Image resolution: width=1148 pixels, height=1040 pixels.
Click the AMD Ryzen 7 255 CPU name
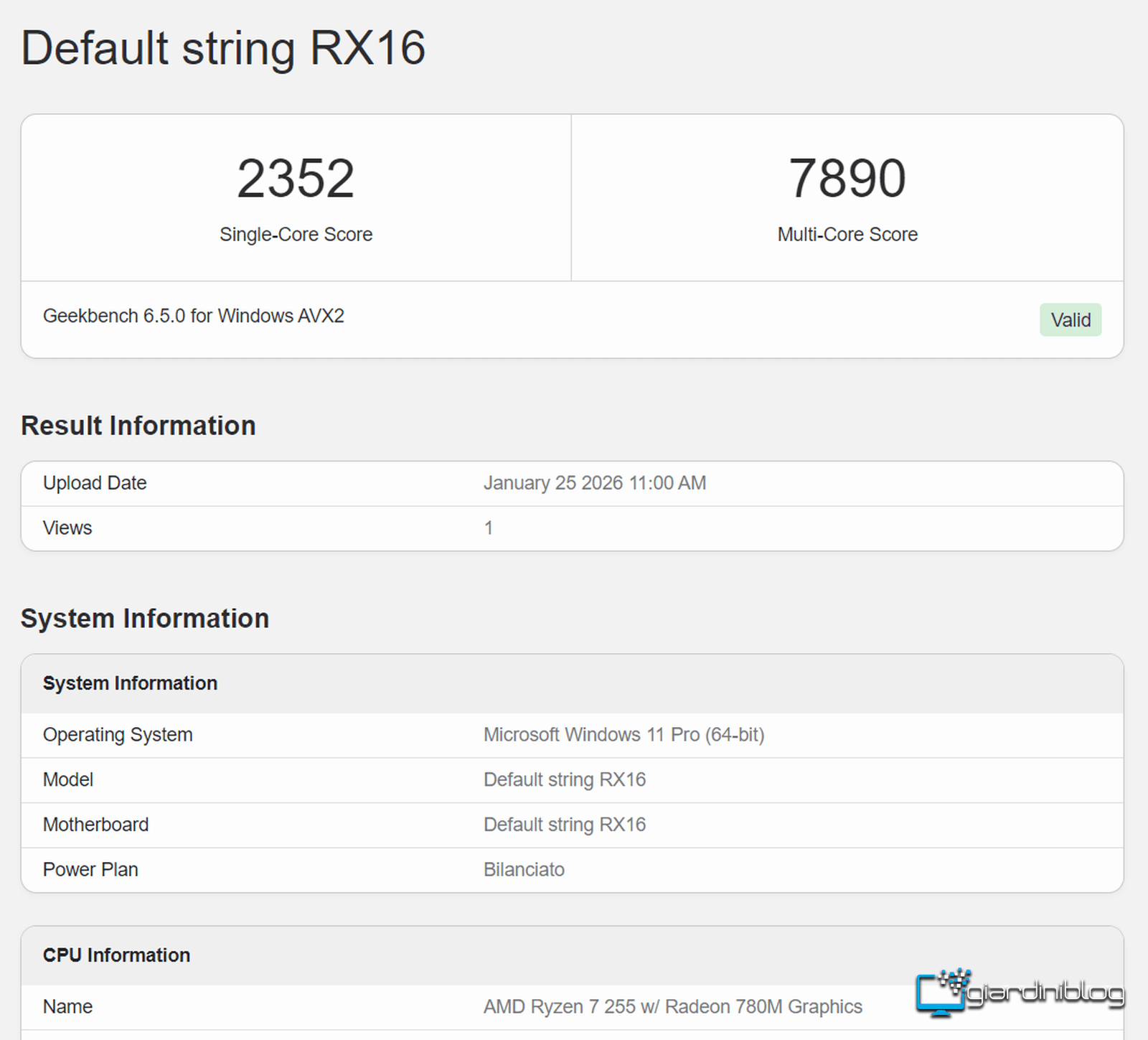(x=672, y=1007)
